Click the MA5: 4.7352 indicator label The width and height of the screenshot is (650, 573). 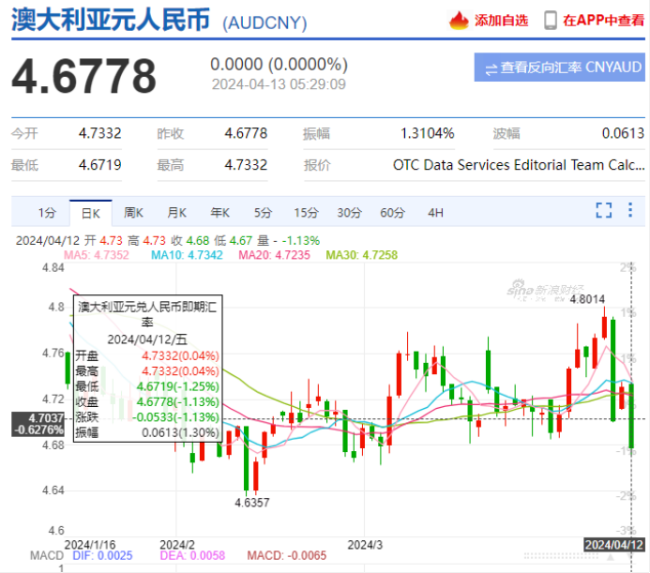click(x=96, y=255)
